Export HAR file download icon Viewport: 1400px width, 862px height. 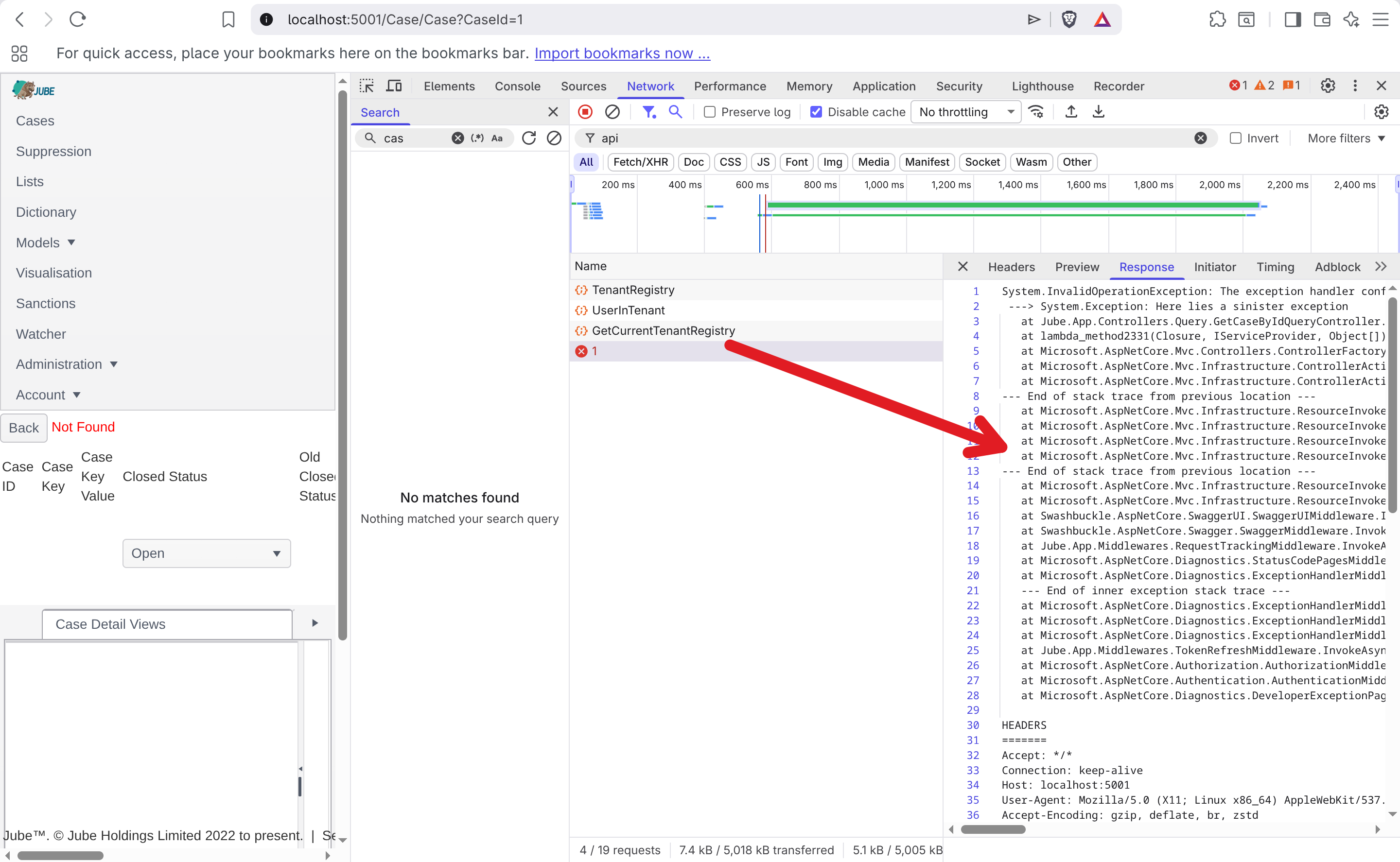pyautogui.click(x=1098, y=112)
